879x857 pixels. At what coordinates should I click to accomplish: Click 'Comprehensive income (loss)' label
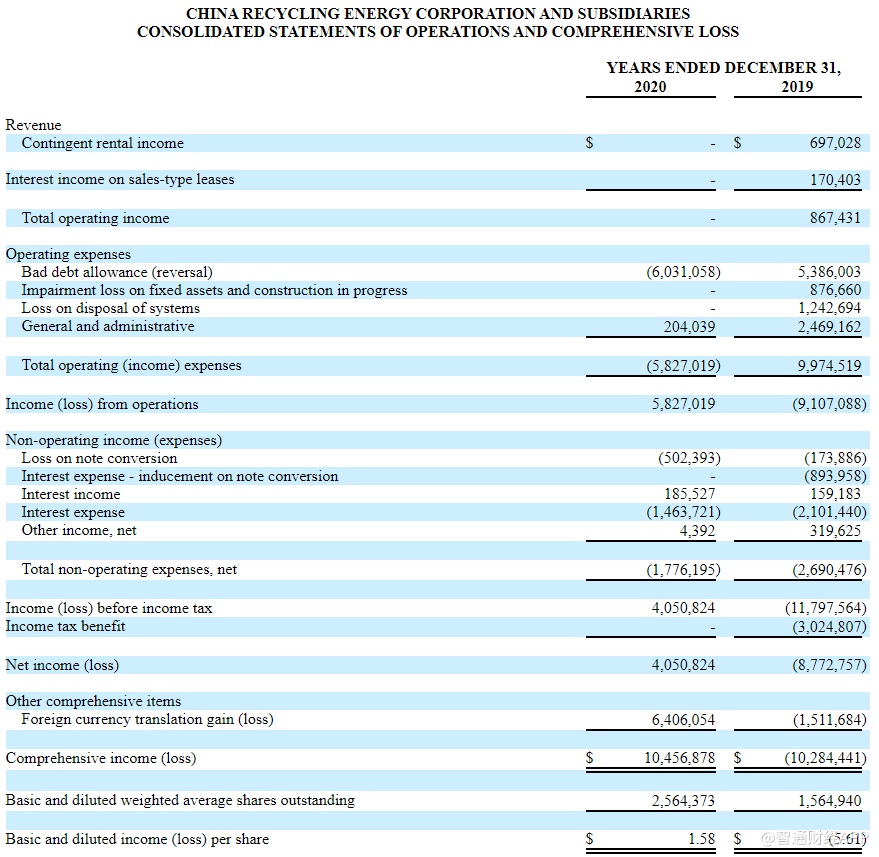tap(101, 758)
